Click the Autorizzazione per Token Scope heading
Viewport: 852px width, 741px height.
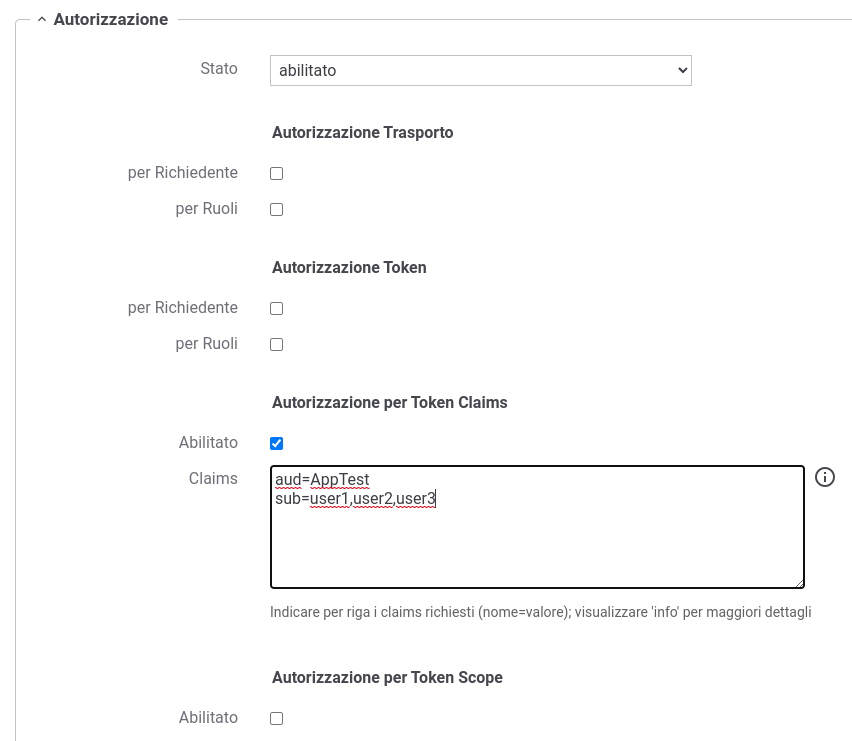[387, 677]
